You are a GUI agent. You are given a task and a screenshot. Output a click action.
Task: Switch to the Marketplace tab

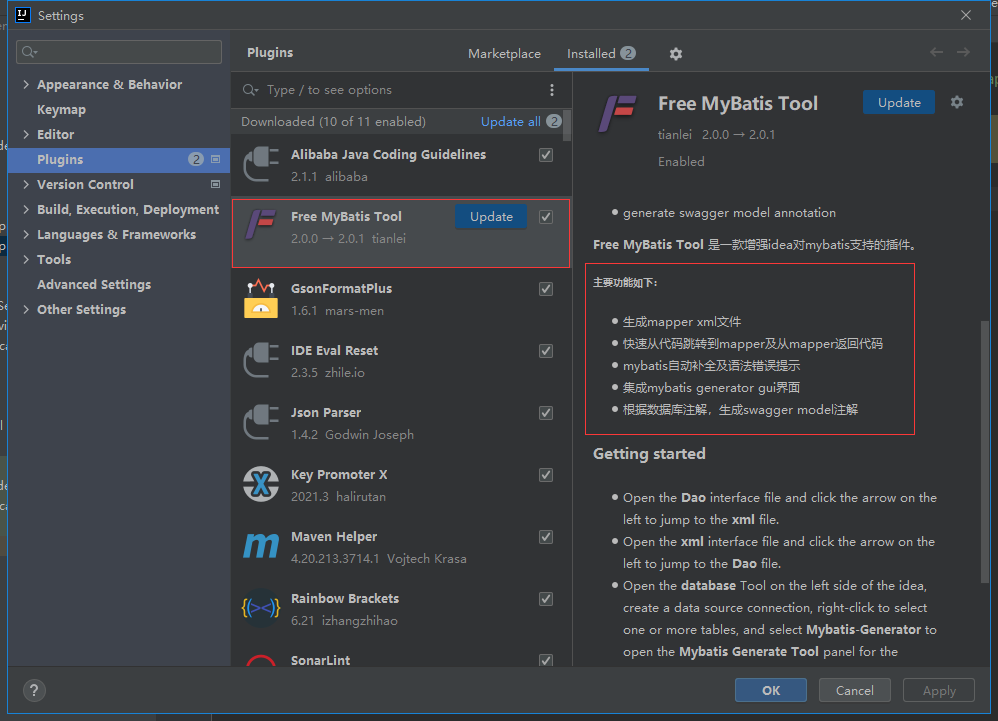504,54
